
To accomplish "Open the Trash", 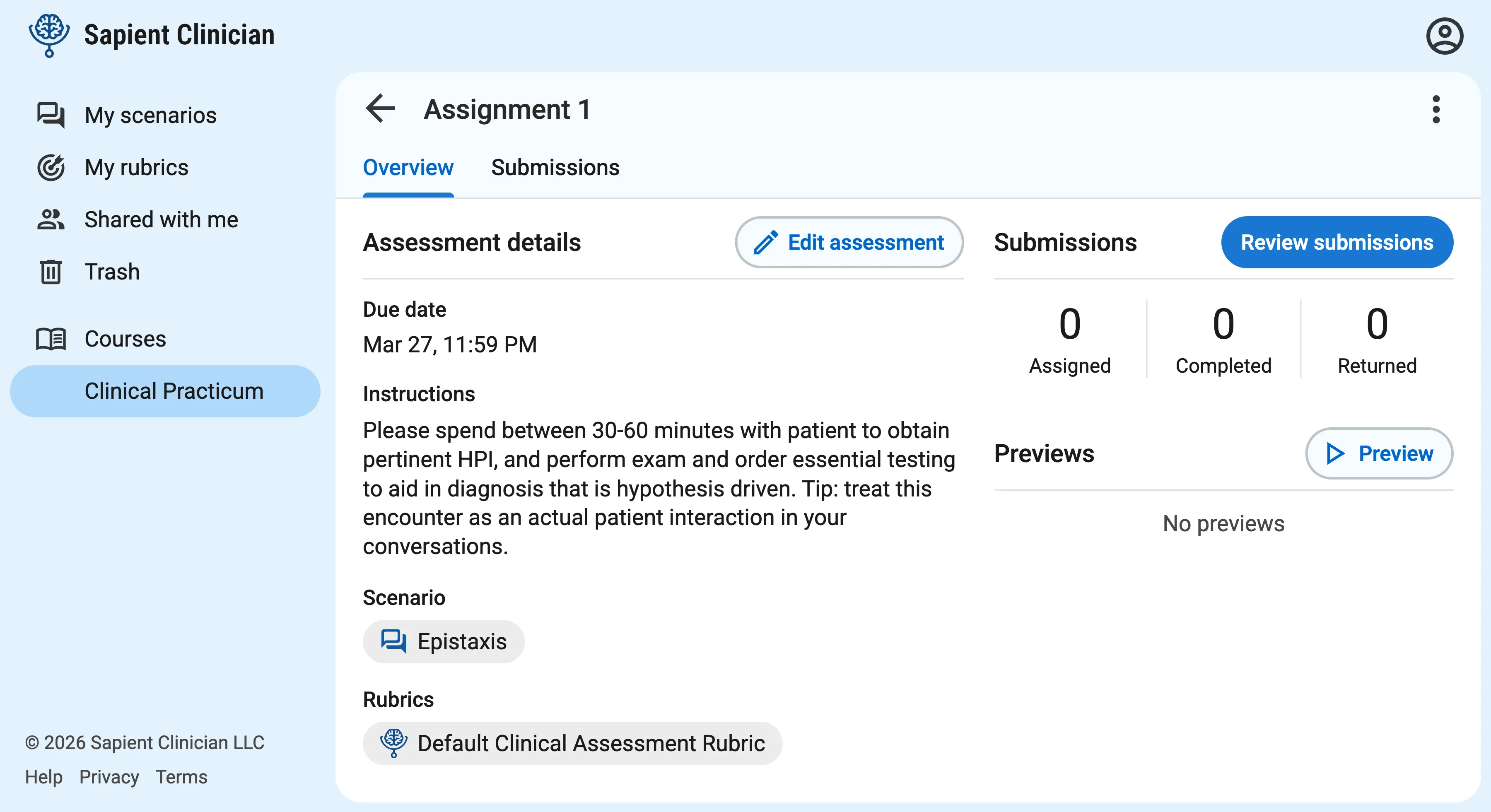I will coord(112,272).
